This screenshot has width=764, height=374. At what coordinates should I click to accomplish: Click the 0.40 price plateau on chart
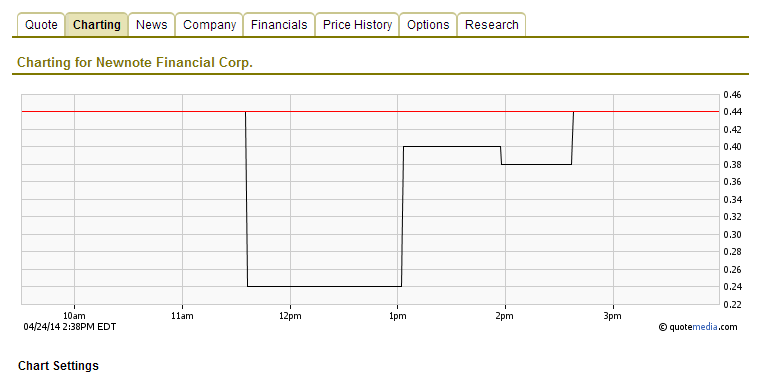(452, 147)
